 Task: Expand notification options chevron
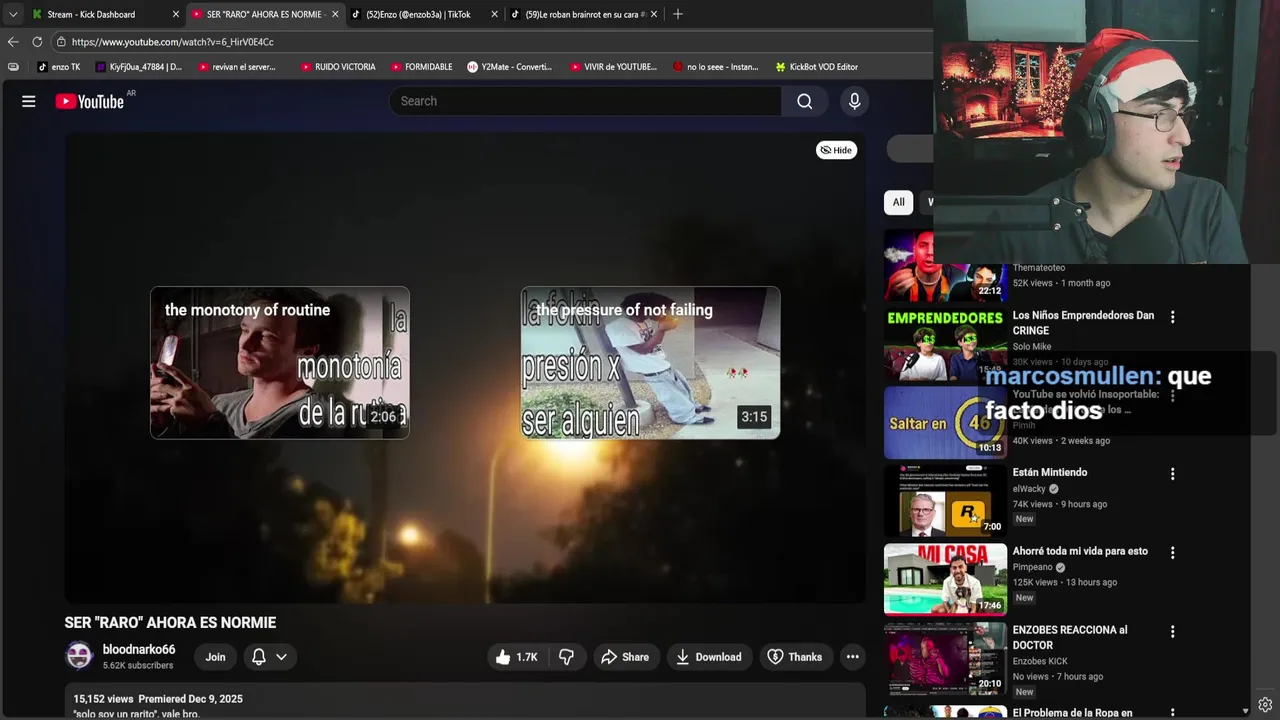point(281,657)
